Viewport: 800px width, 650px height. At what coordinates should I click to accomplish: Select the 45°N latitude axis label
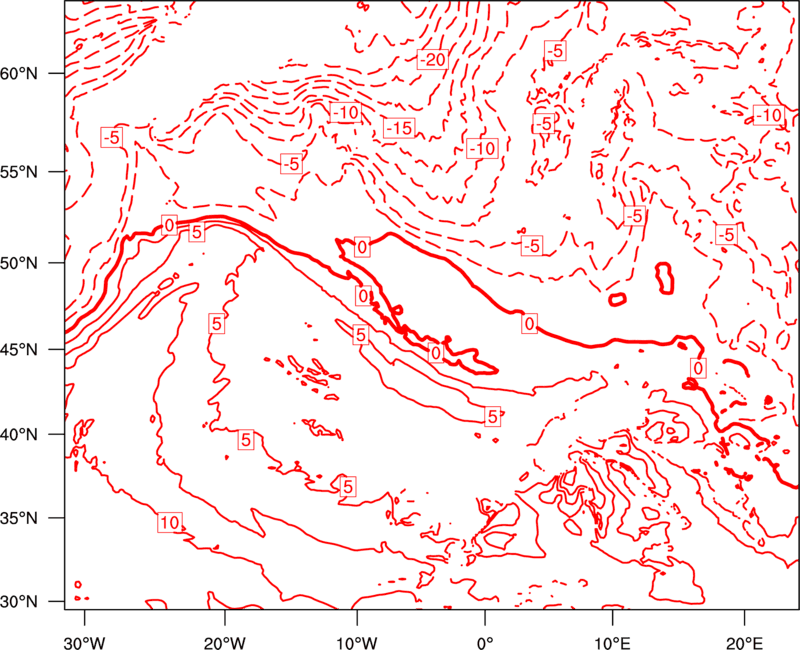click(19, 349)
